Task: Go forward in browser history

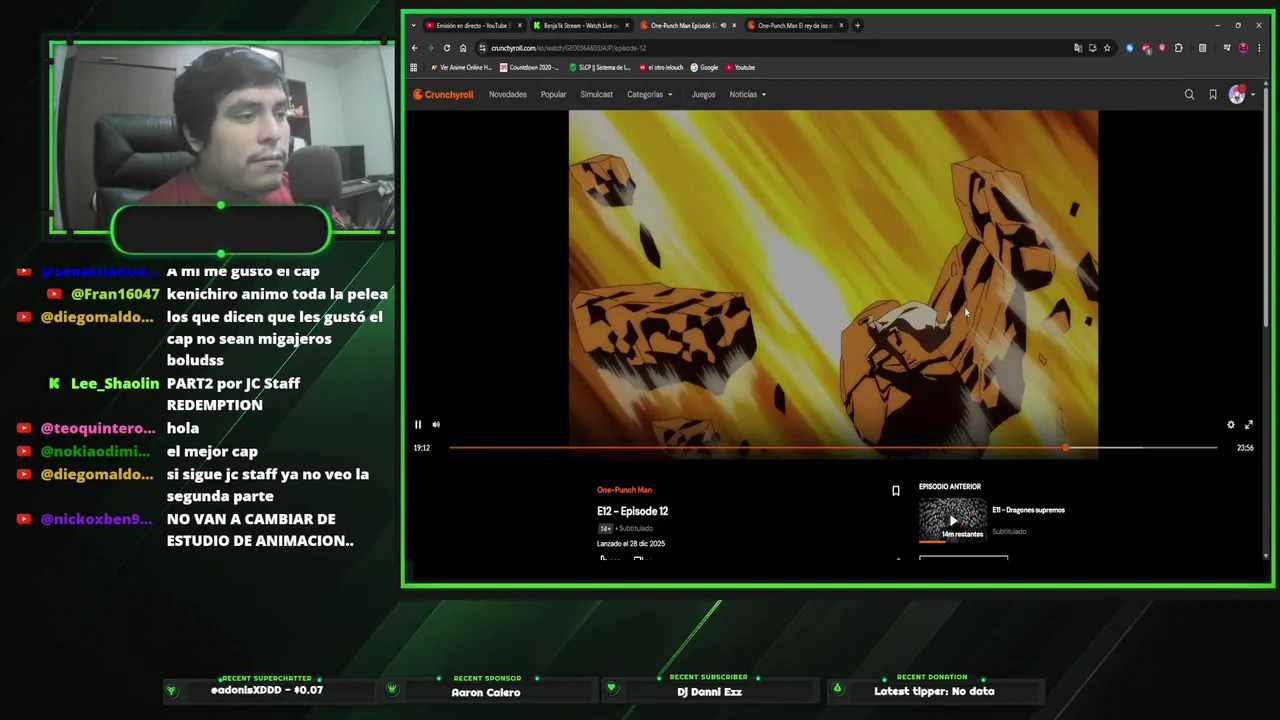Action: 431,48
